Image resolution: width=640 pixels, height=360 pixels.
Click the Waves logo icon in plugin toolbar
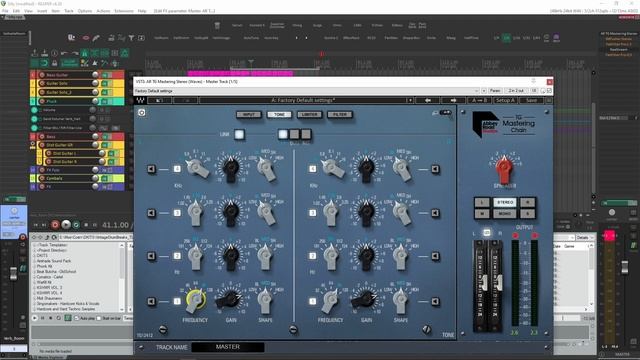click(140, 100)
